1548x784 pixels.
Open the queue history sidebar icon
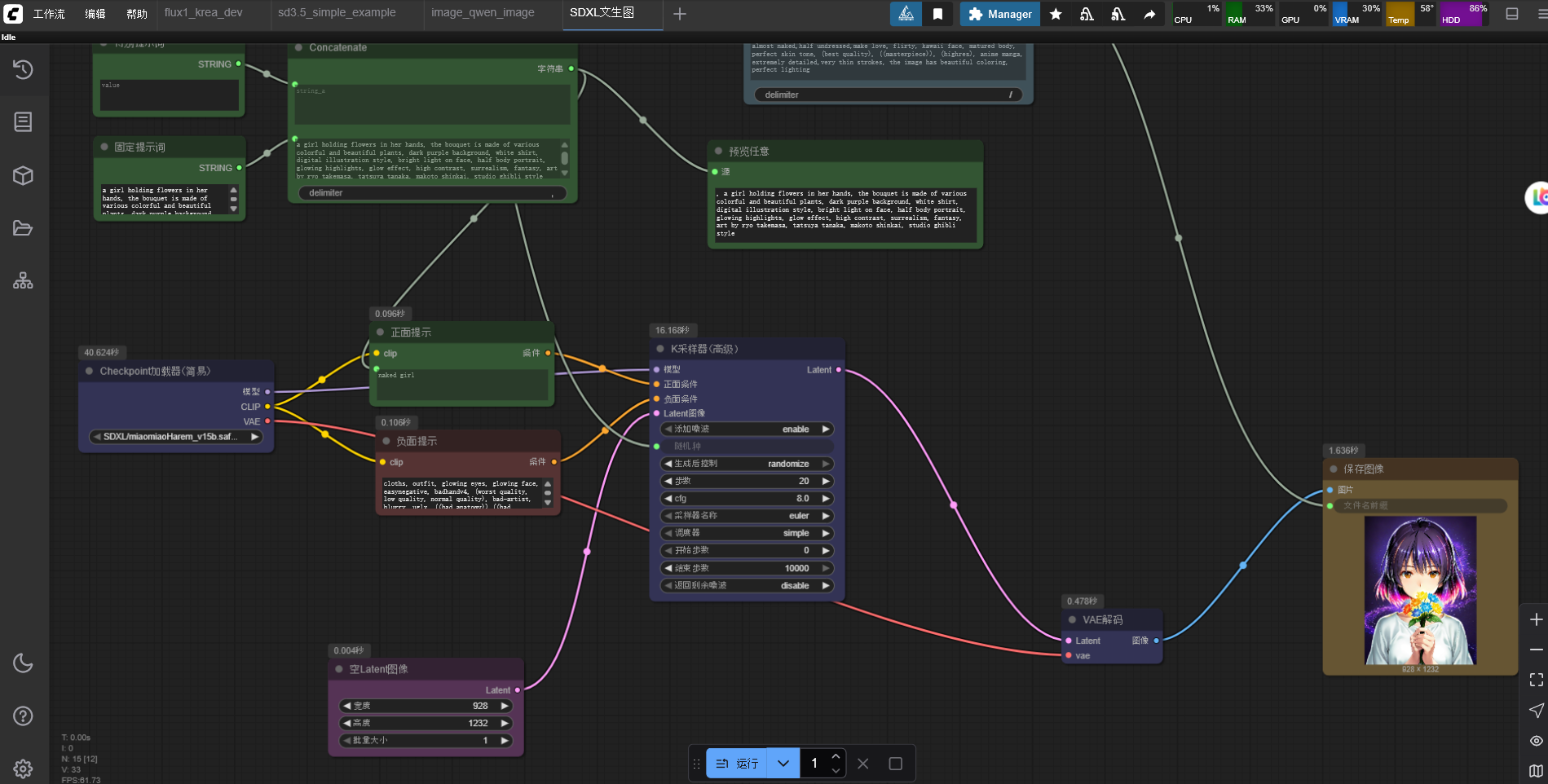point(23,69)
